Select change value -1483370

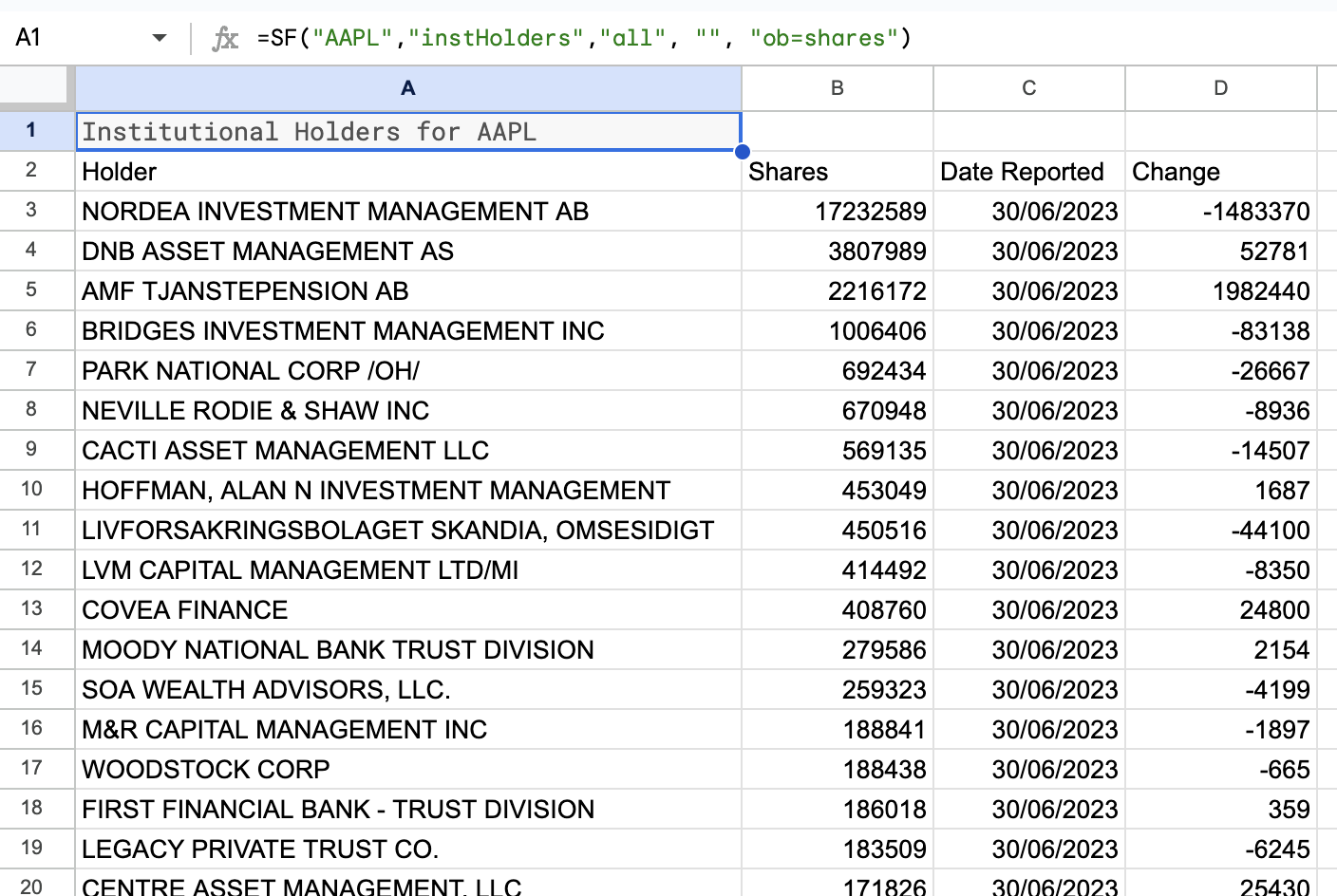point(1221,212)
